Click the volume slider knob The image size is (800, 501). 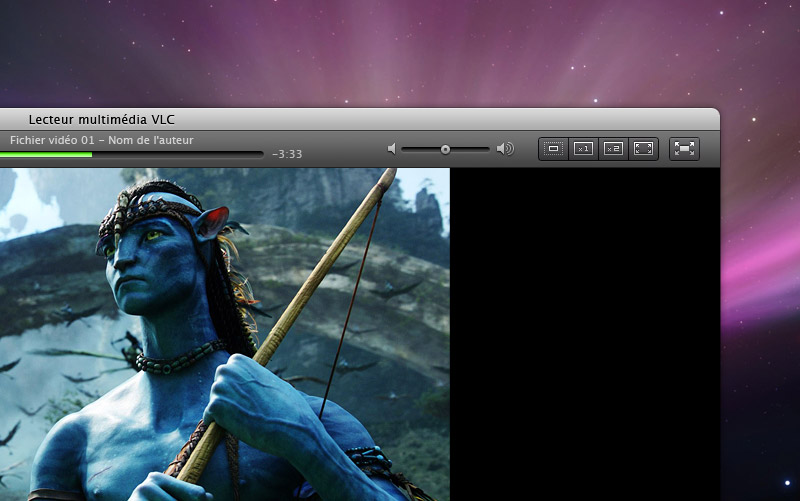[x=445, y=149]
